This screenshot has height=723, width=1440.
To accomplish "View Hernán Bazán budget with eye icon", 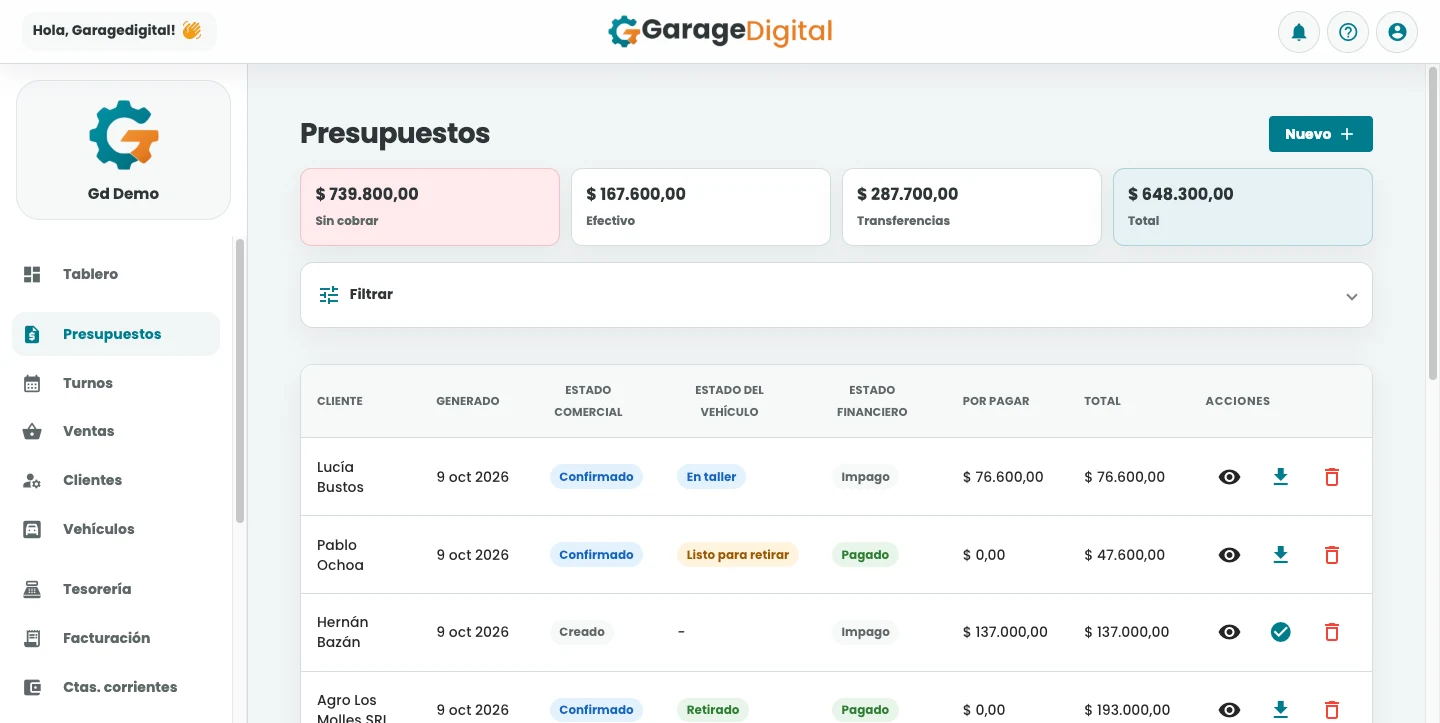I will click(x=1230, y=632).
